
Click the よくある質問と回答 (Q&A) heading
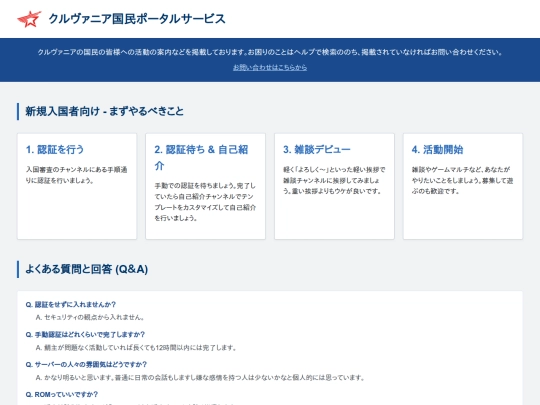(x=87, y=269)
